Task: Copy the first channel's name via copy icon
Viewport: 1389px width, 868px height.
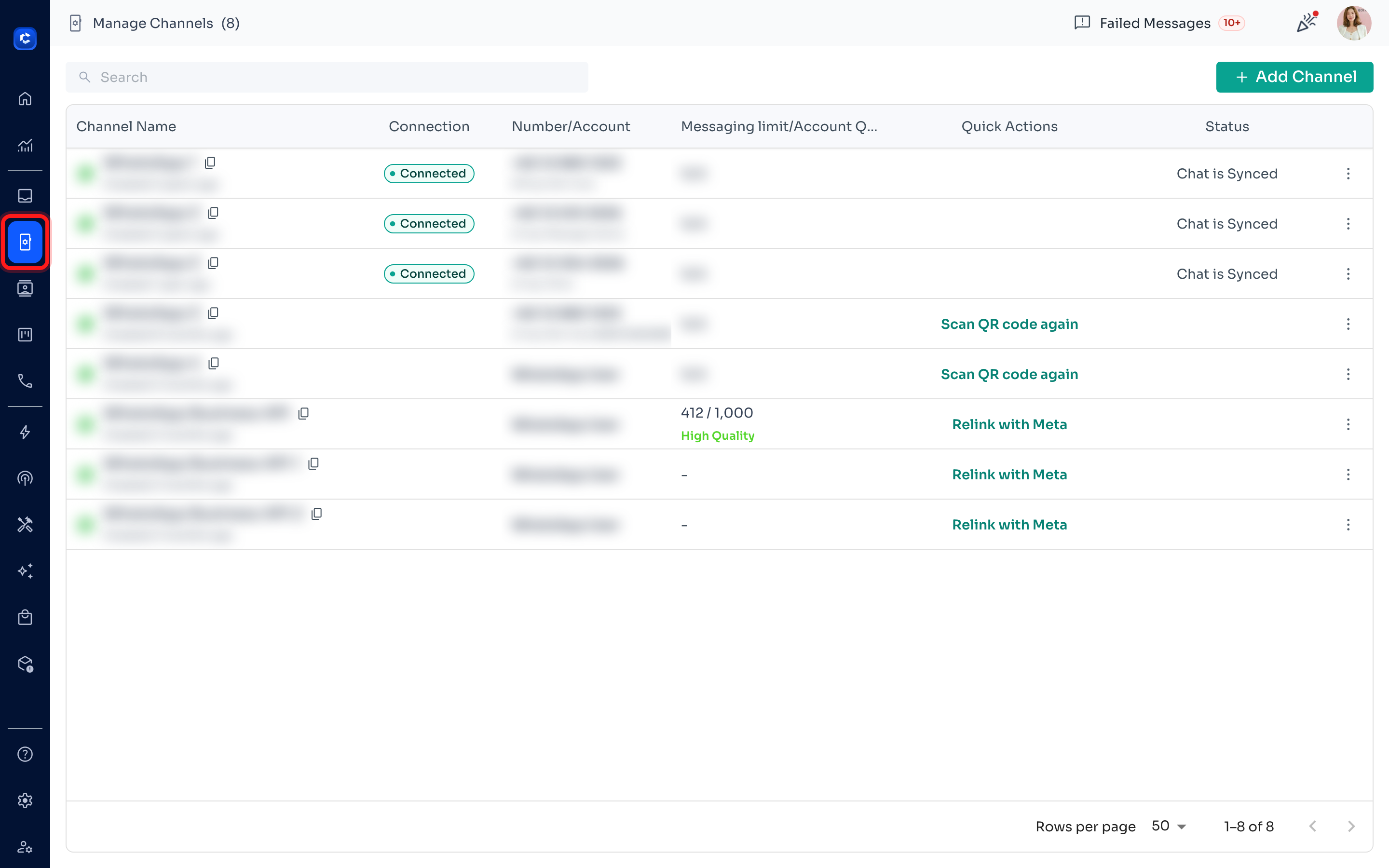Action: pyautogui.click(x=210, y=163)
